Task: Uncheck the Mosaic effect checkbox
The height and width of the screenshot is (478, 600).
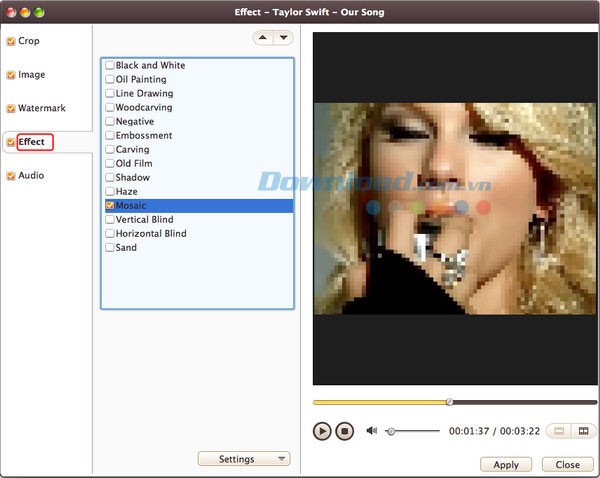Action: pos(110,206)
